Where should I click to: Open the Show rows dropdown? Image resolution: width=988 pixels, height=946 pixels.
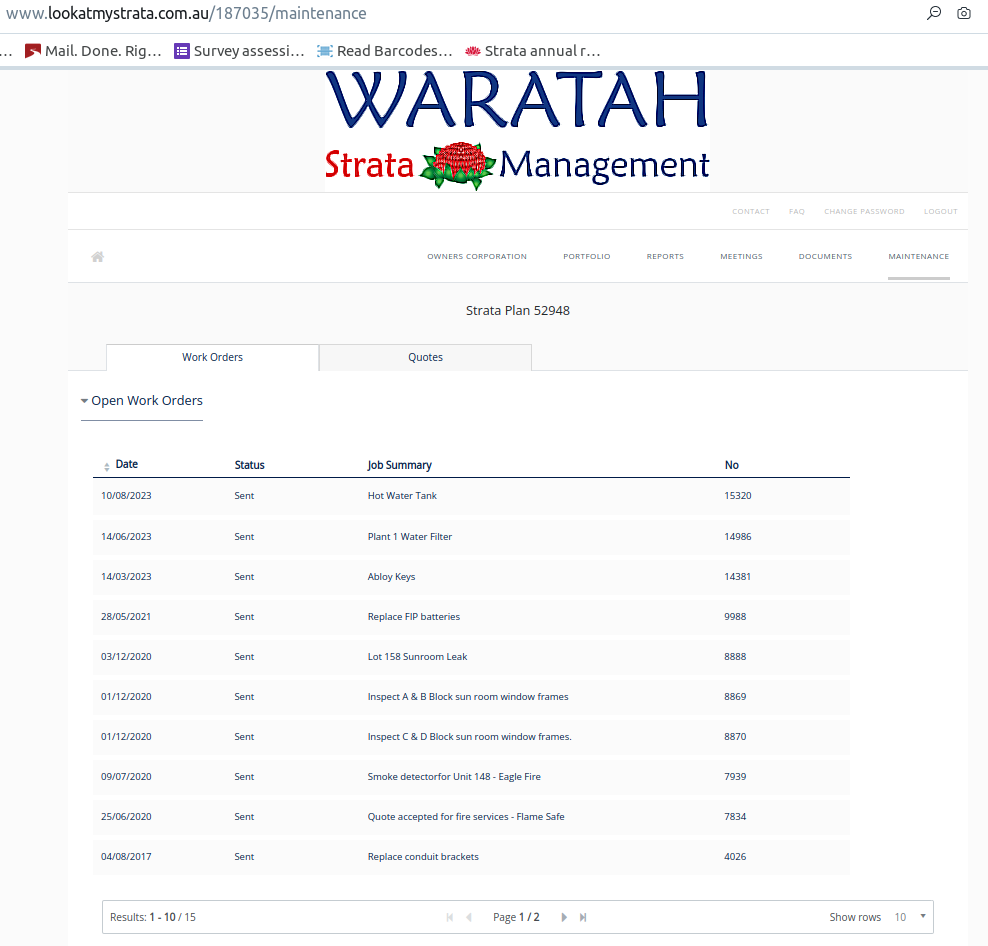coord(909,917)
